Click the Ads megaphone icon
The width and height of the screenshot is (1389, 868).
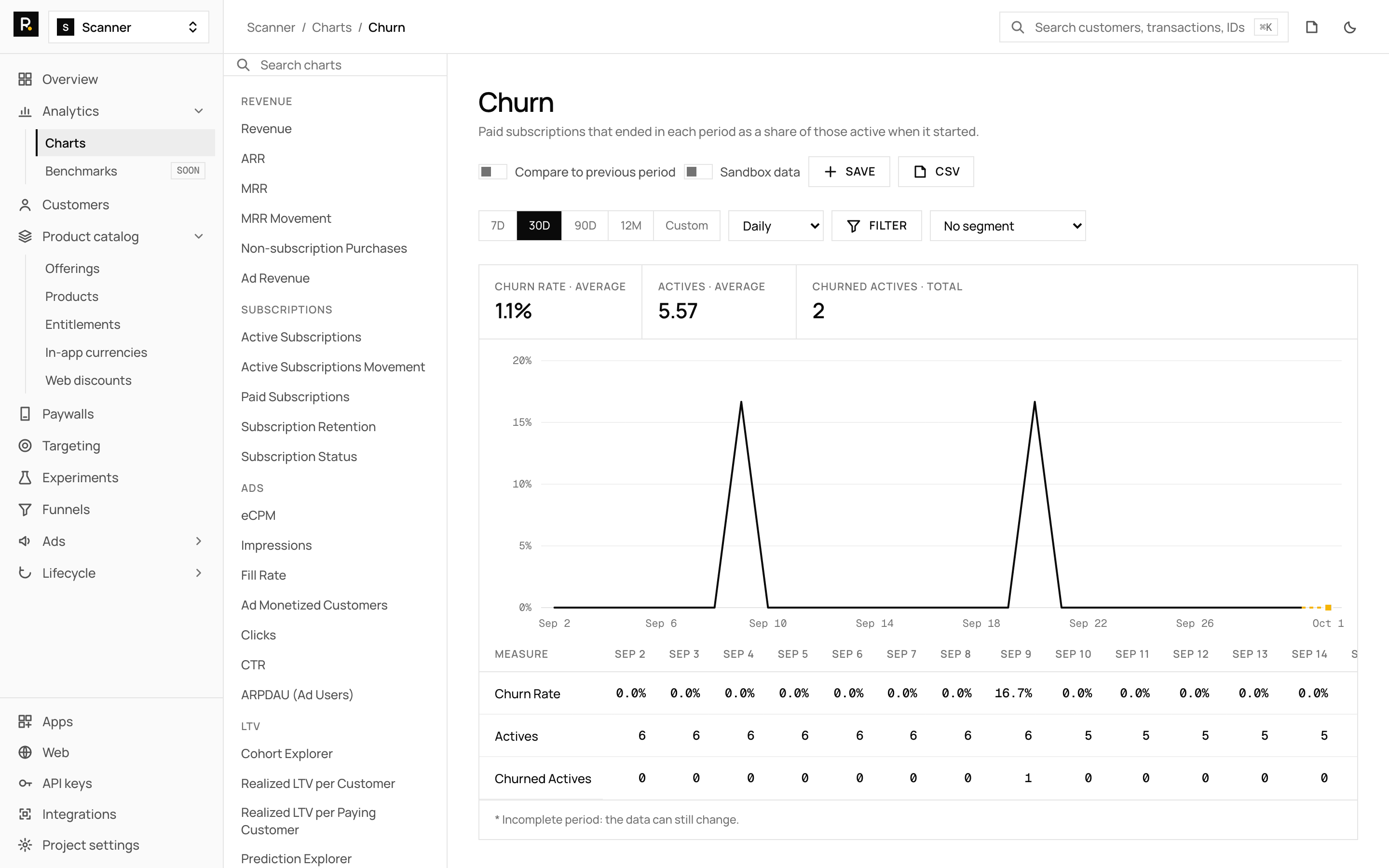pos(25,542)
